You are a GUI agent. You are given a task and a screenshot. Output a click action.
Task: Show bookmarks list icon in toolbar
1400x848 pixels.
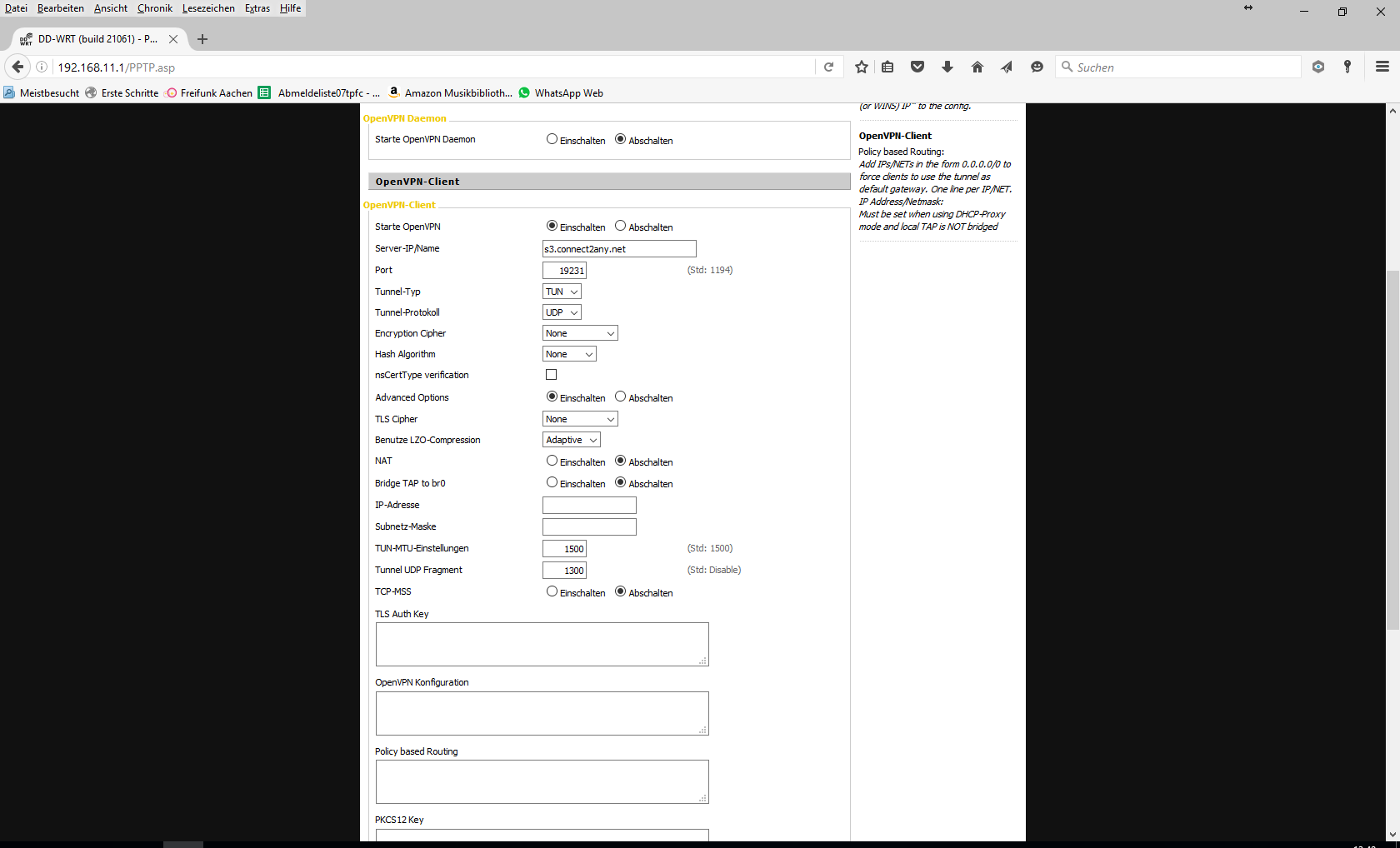(x=888, y=67)
